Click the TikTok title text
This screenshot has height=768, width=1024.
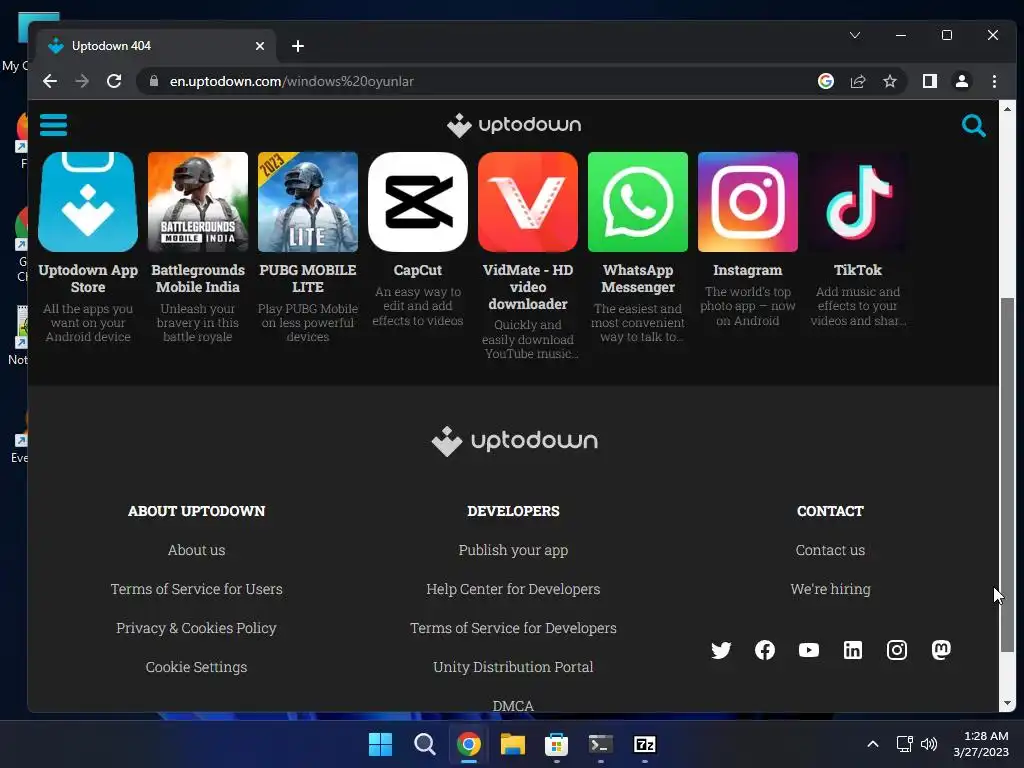pos(857,270)
